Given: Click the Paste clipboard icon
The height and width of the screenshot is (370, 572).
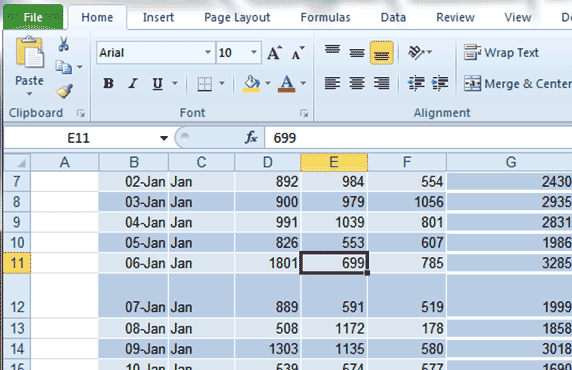Looking at the screenshot, I should pyautogui.click(x=29, y=52).
